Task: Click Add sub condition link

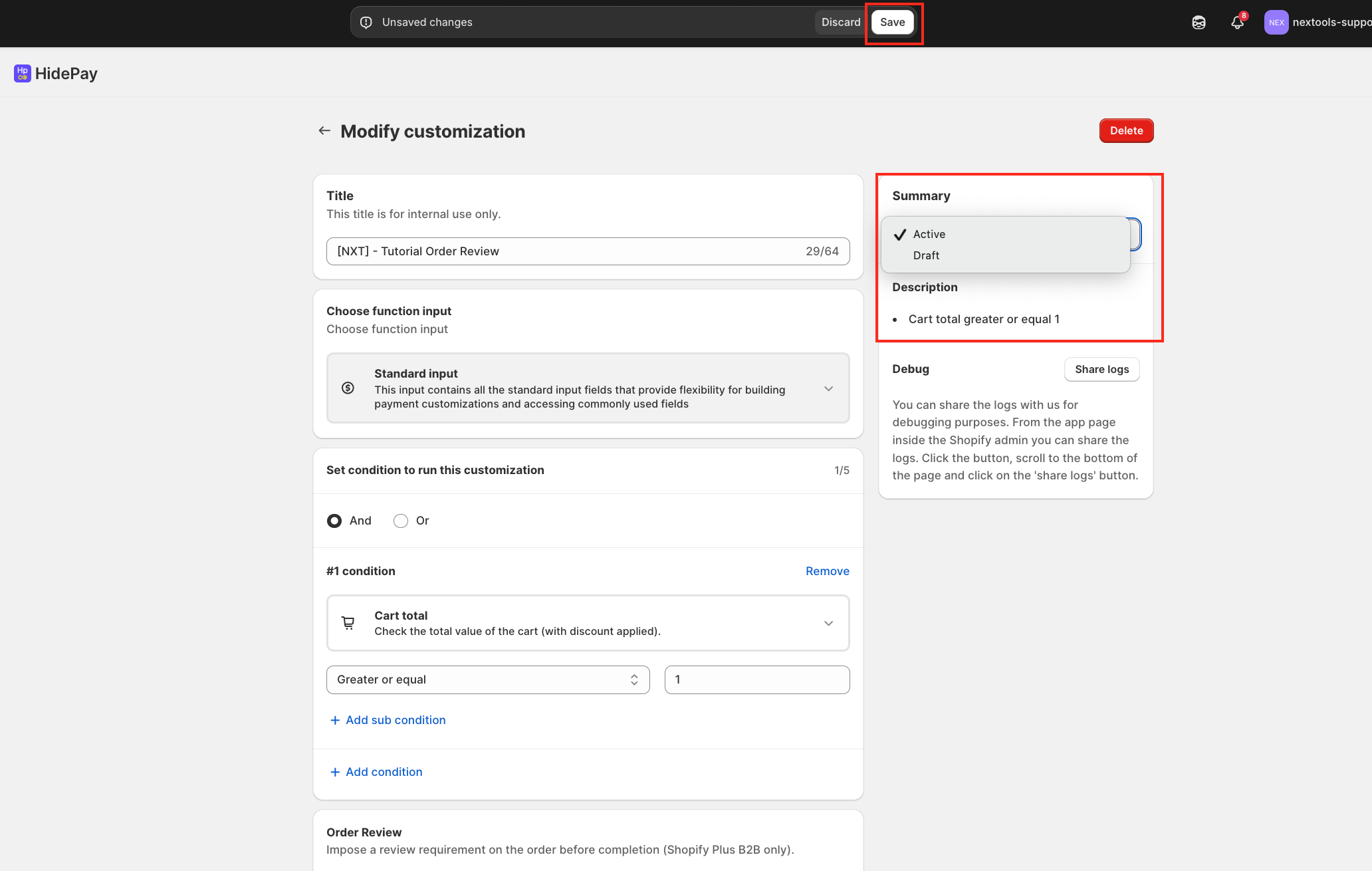Action: tap(395, 720)
